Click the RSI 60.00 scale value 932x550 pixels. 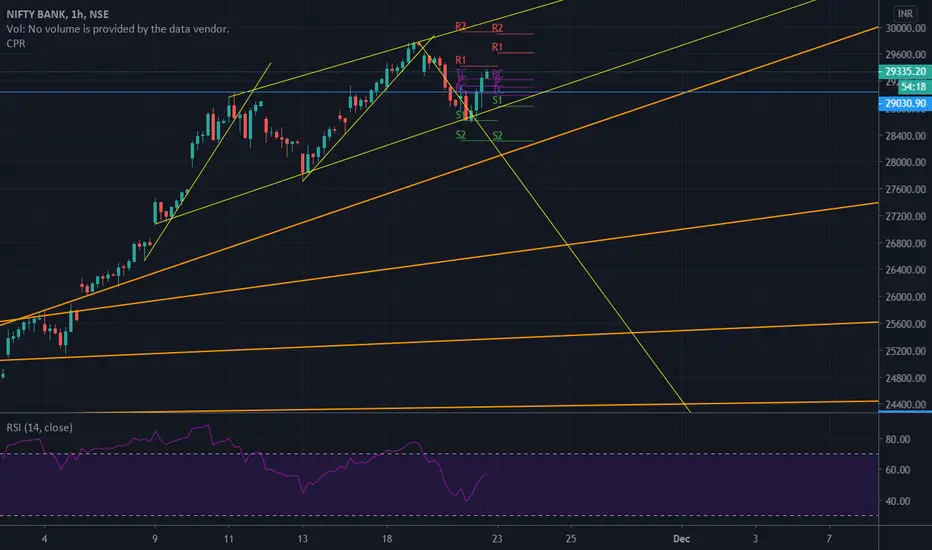click(x=898, y=470)
